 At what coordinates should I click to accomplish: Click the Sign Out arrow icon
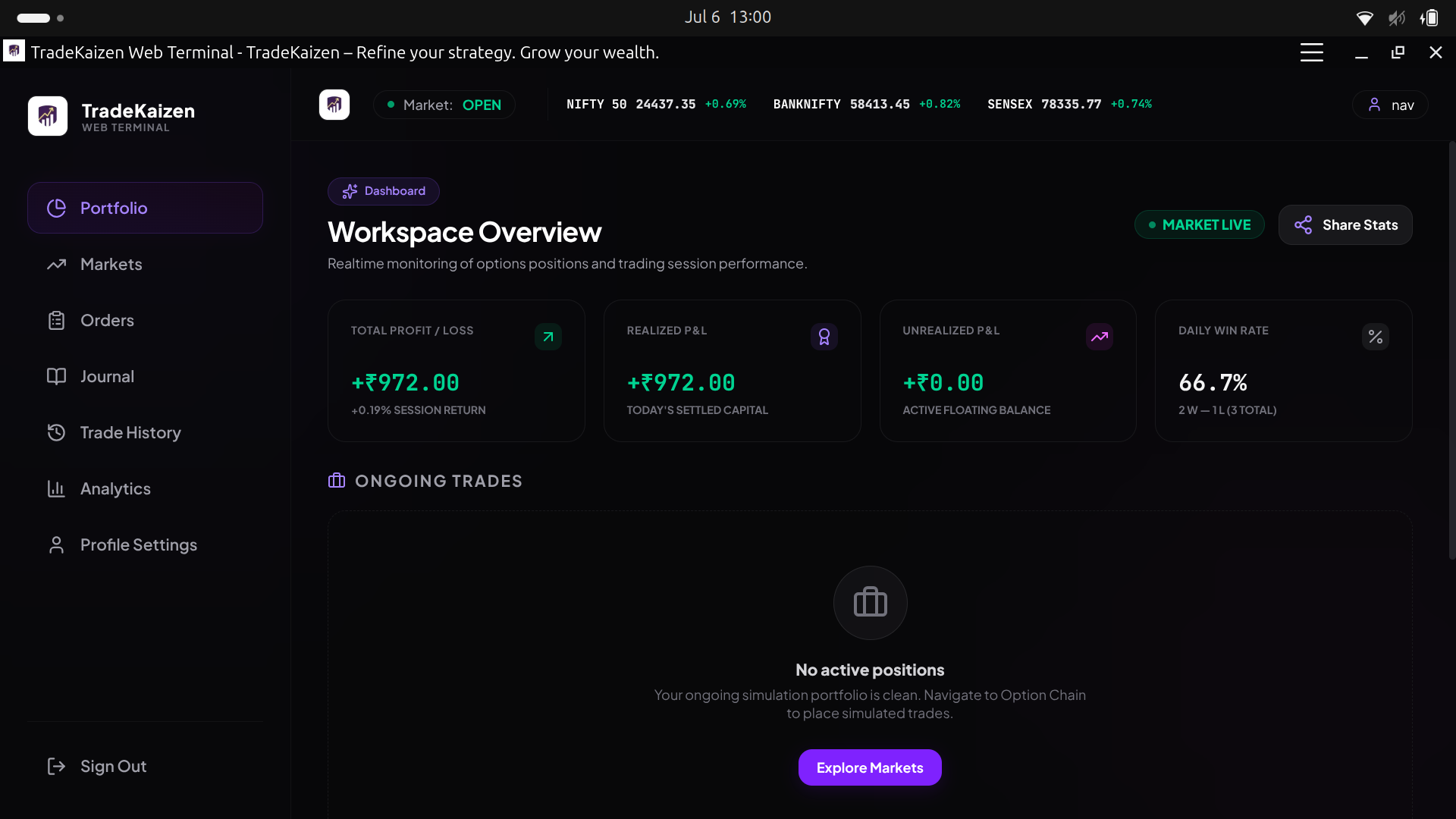(x=57, y=766)
